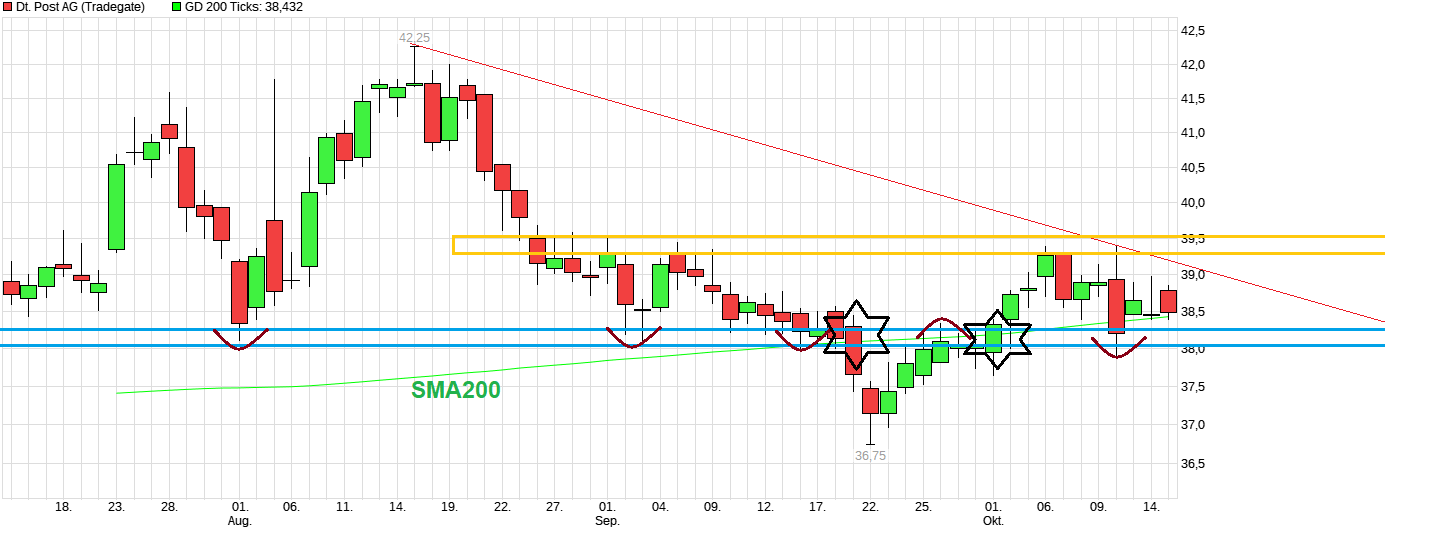1432x545 pixels.
Task: Click the red Dt. Post AG legend swatch
Action: click(x=8, y=7)
